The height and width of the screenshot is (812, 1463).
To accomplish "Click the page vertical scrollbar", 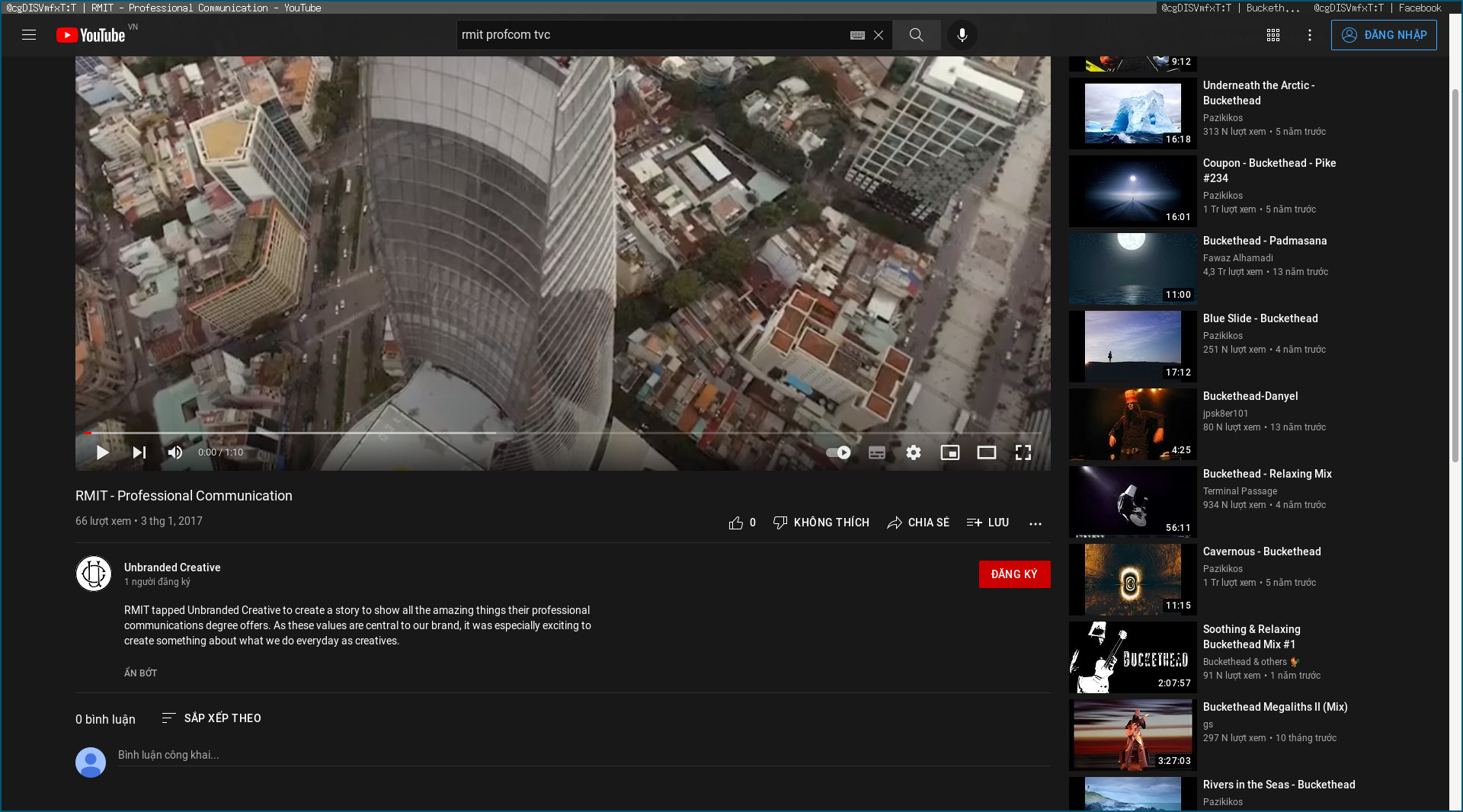I will [1455, 274].
